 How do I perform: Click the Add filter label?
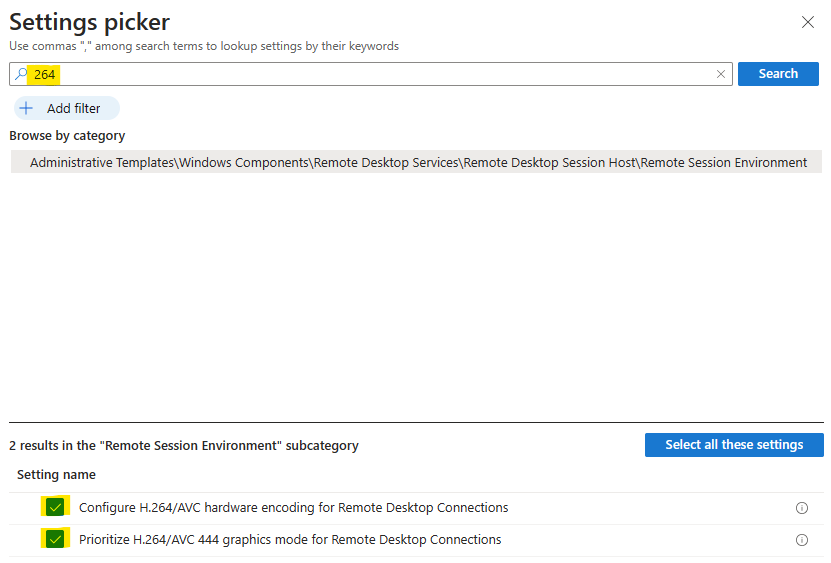pos(74,109)
